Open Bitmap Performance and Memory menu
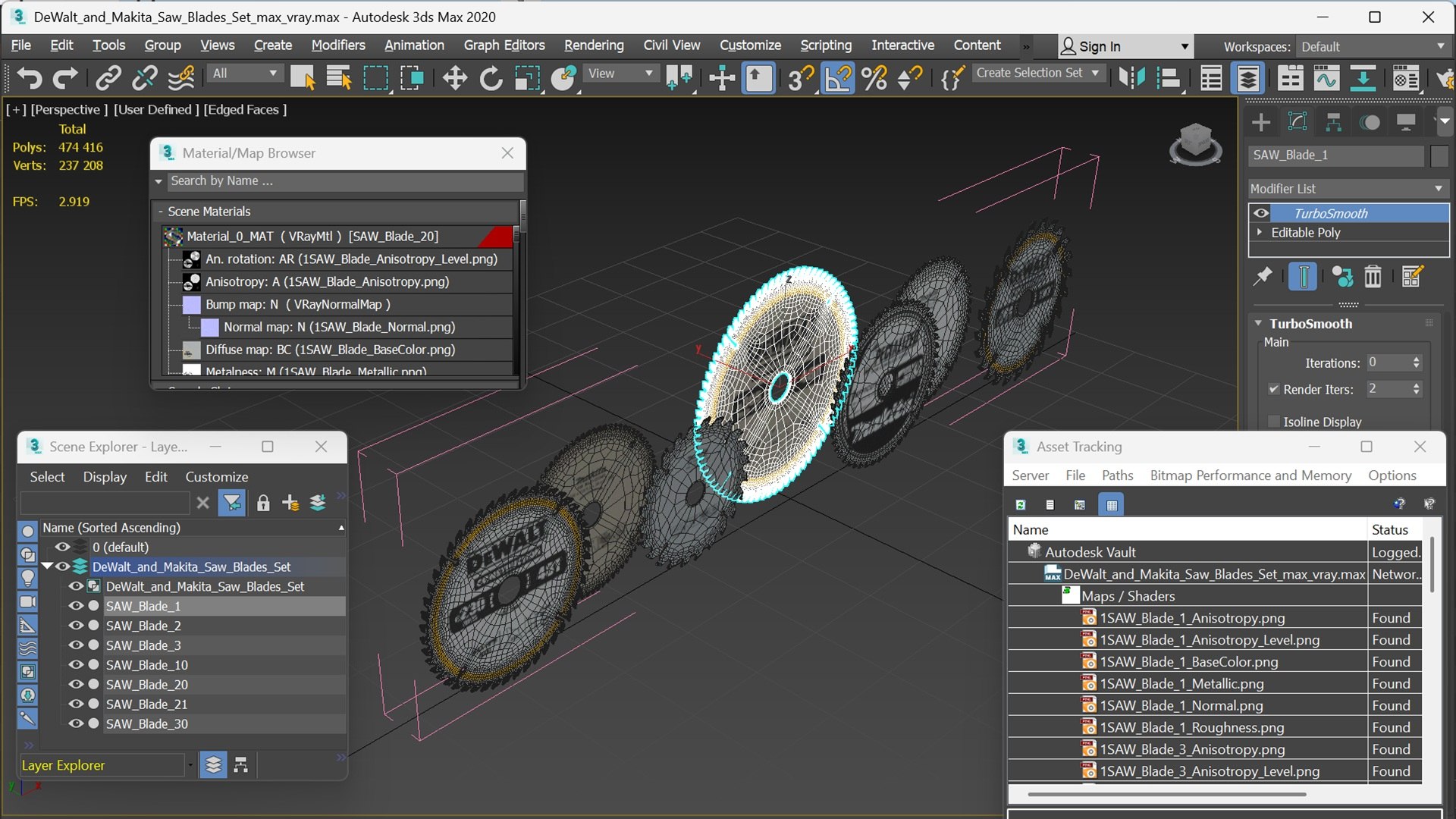This screenshot has width=1456, height=819. coord(1250,475)
